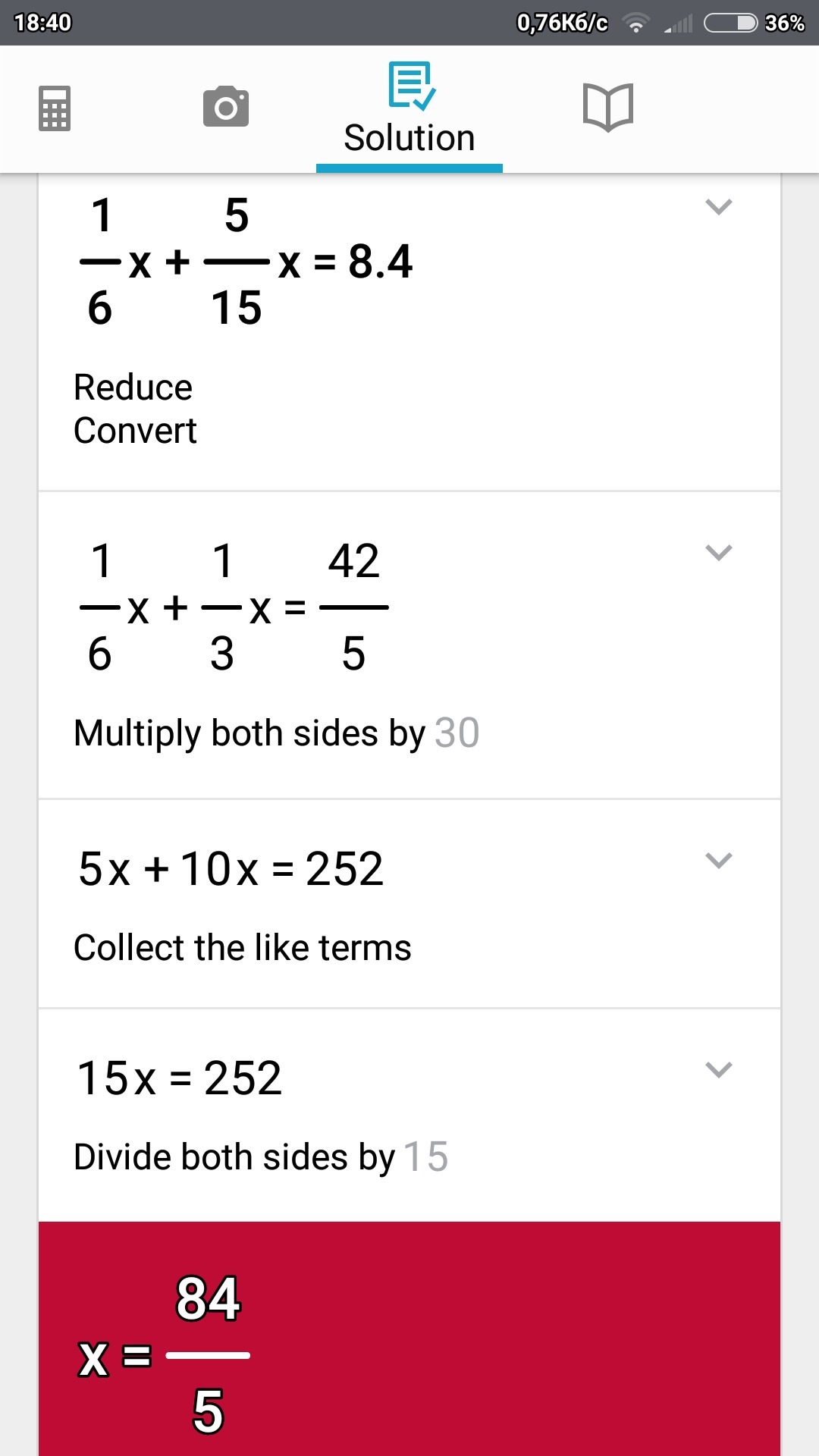Image resolution: width=819 pixels, height=1456 pixels.
Task: Tap the 'Reduce Convert' step description
Action: pos(135,409)
